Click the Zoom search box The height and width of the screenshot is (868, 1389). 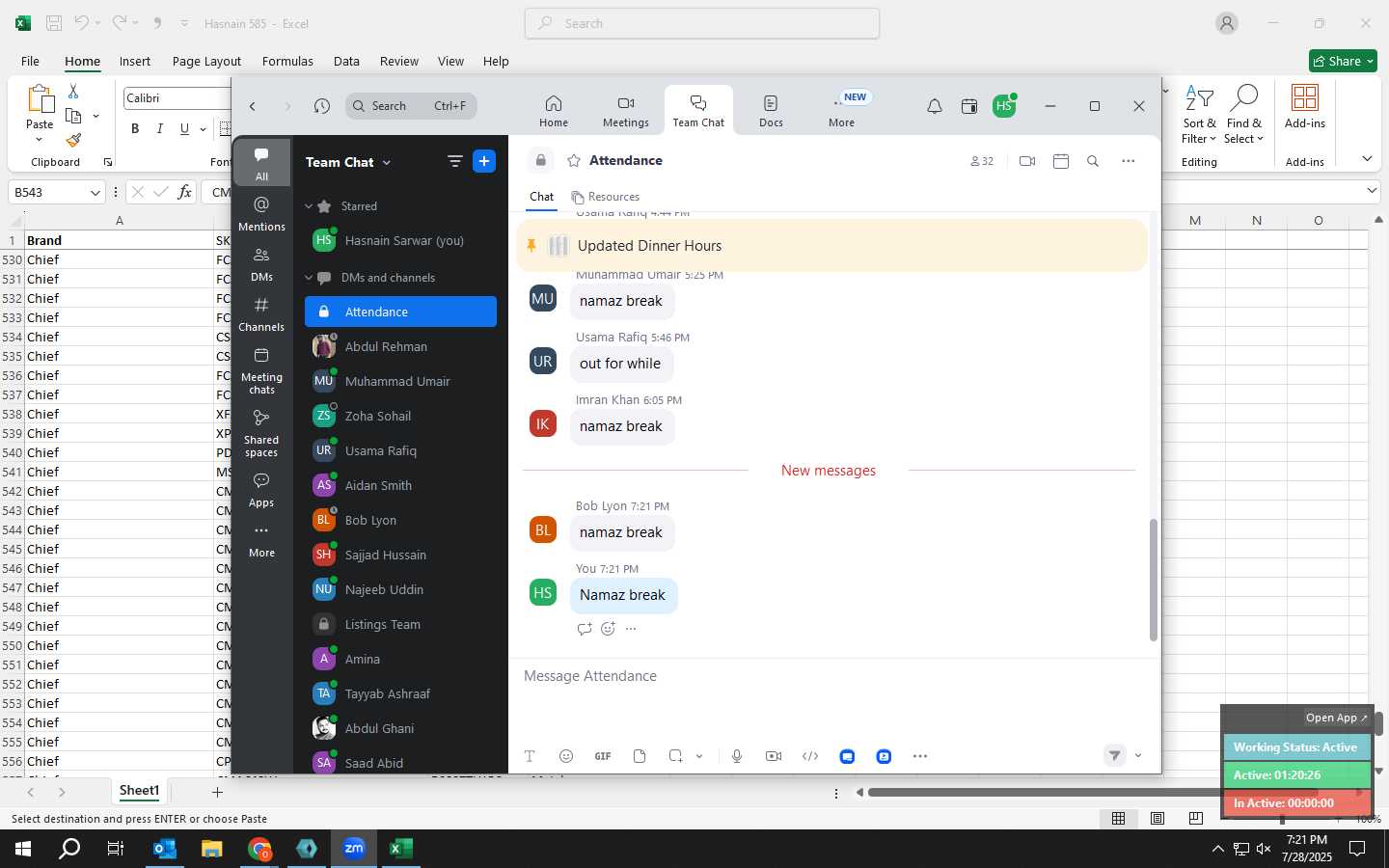pyautogui.click(x=411, y=106)
